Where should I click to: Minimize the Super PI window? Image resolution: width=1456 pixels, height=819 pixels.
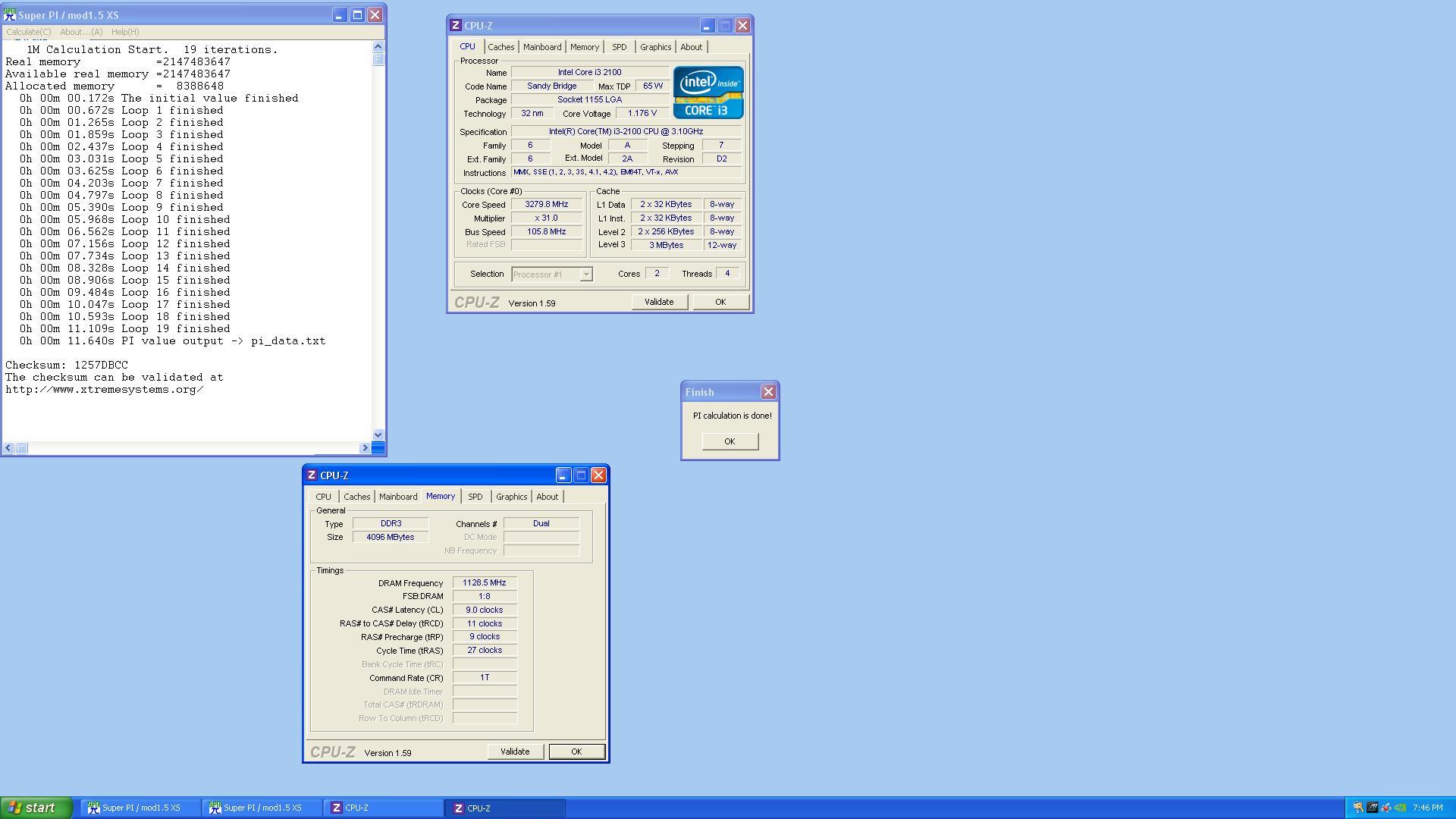(339, 15)
